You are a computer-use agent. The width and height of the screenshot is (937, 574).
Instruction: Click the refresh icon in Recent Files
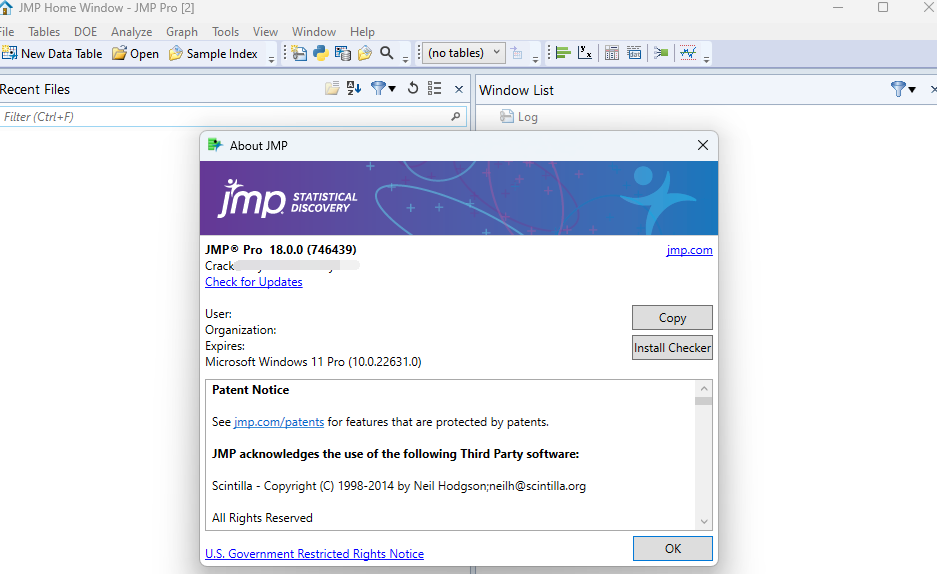click(412, 88)
